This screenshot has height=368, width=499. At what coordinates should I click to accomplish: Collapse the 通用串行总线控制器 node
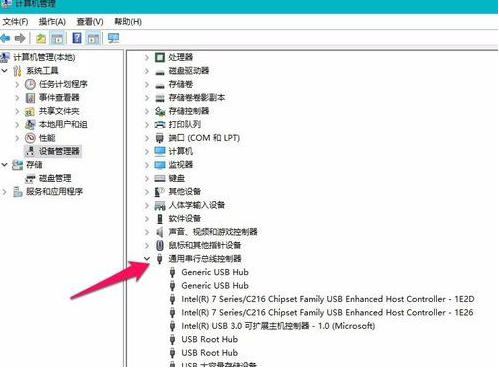coord(147,259)
